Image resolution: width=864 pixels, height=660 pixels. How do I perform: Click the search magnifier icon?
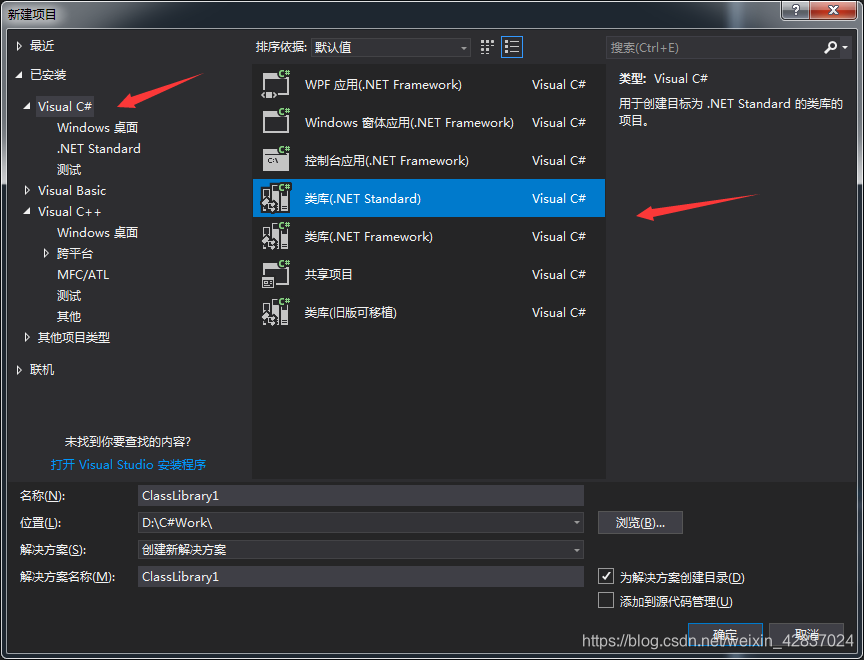(x=830, y=47)
